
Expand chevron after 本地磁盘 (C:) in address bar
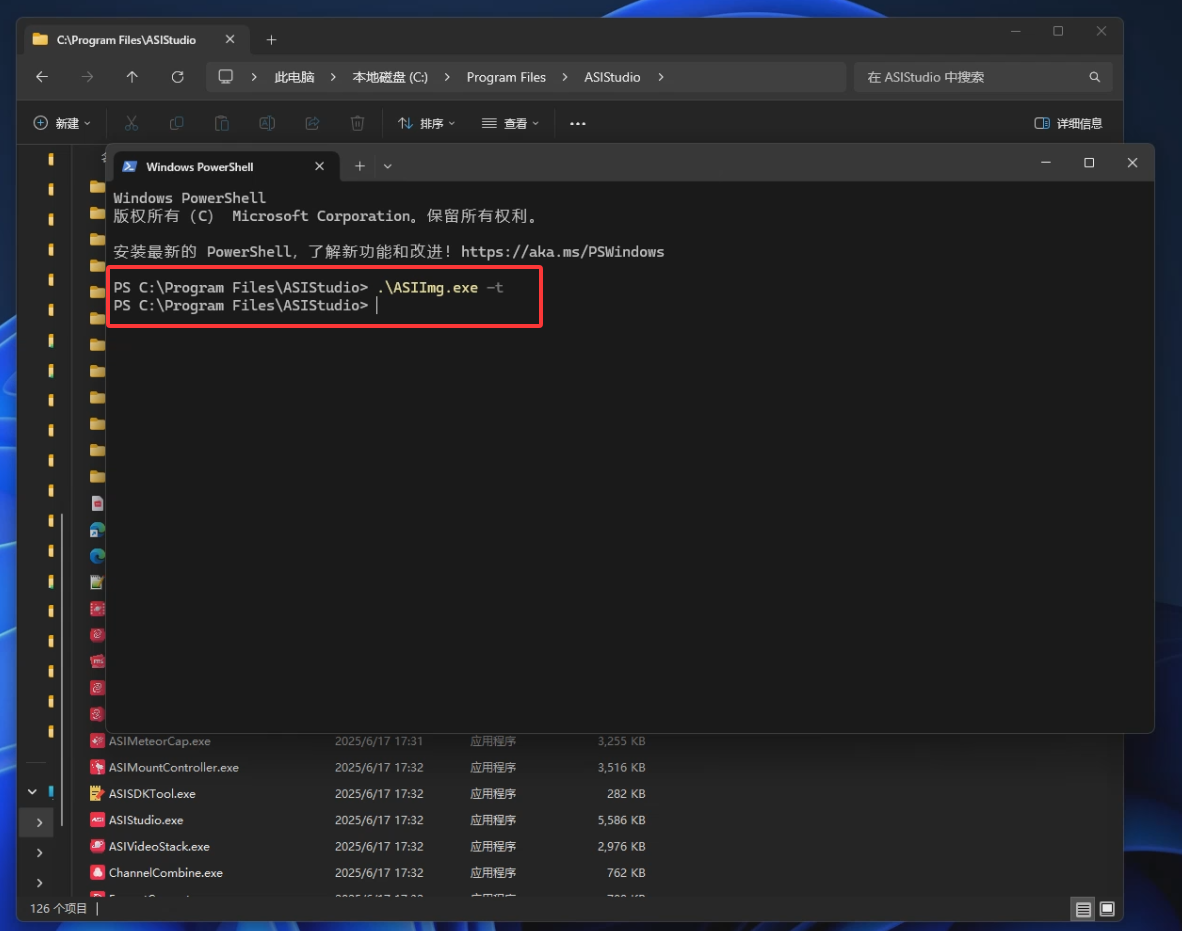(447, 77)
